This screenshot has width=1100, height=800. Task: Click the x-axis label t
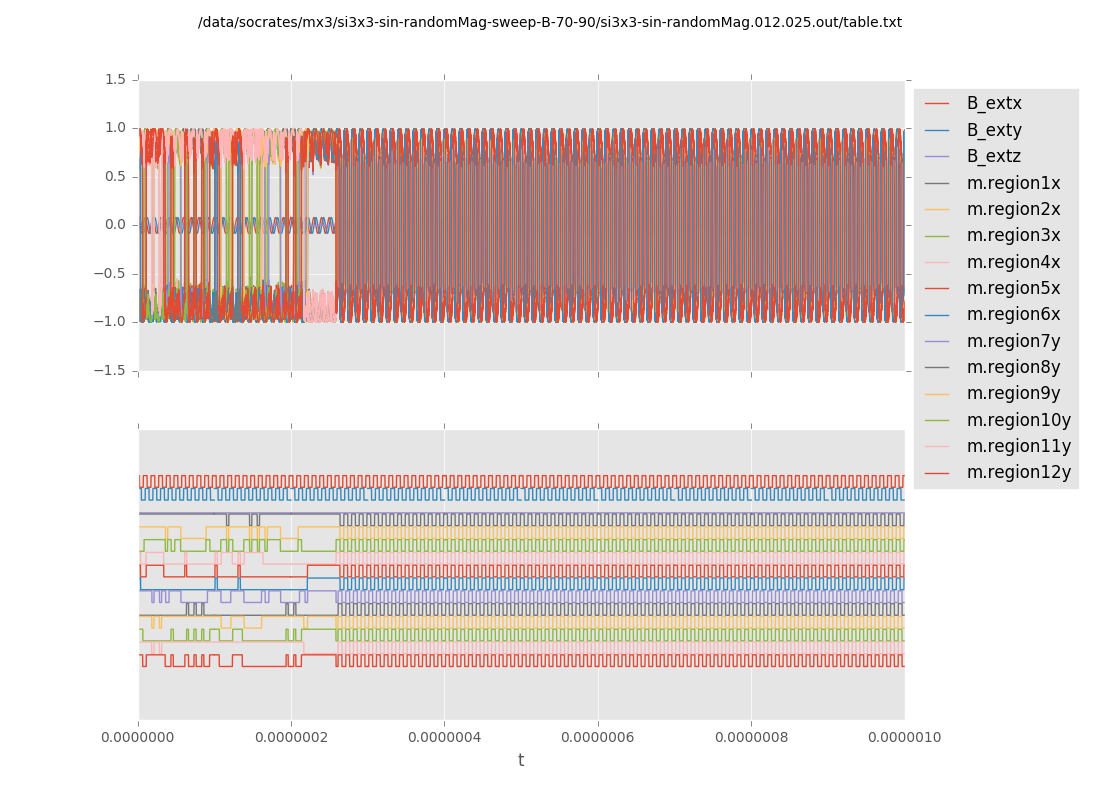(521, 760)
